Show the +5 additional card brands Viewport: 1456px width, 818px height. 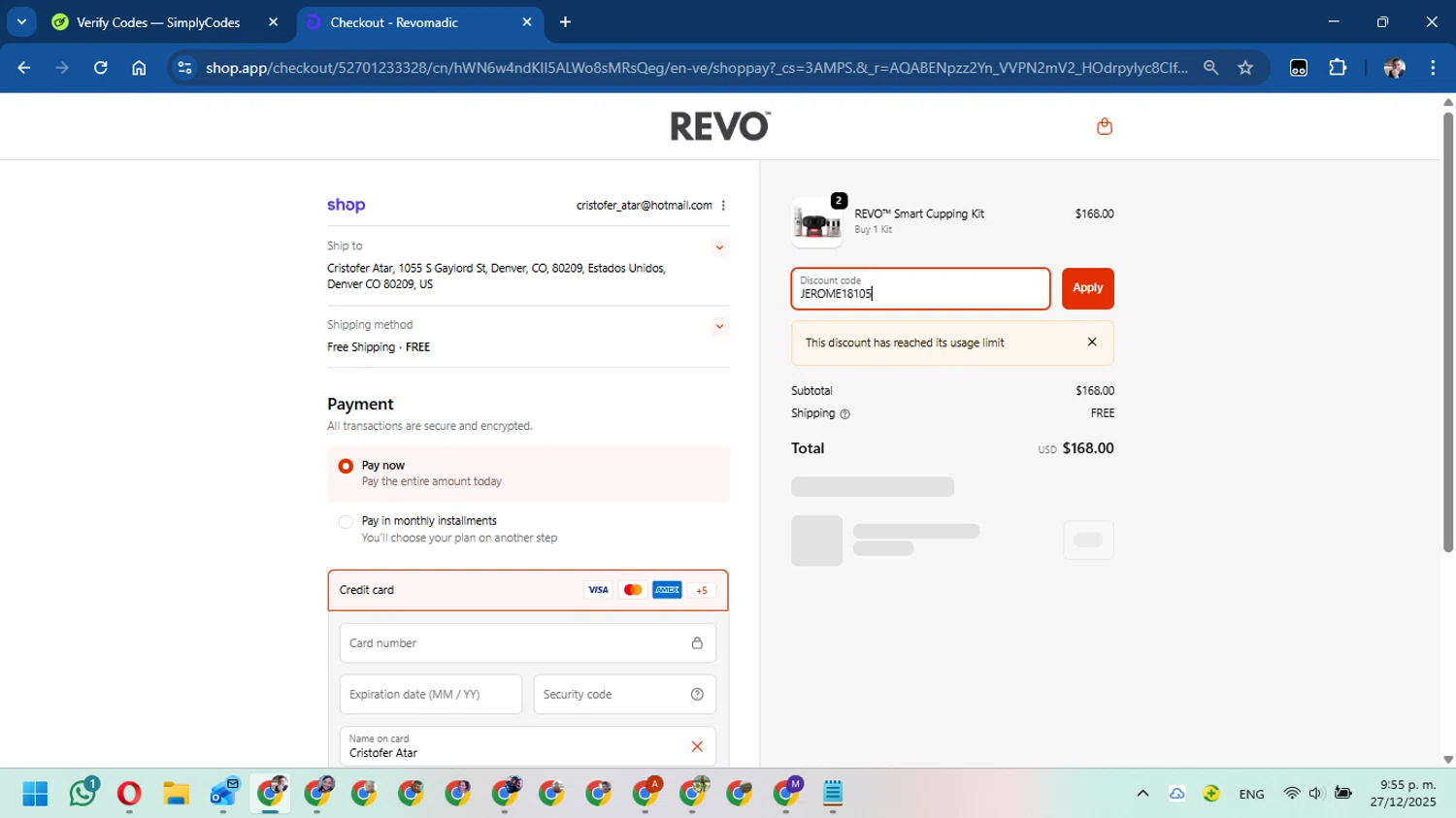702,590
